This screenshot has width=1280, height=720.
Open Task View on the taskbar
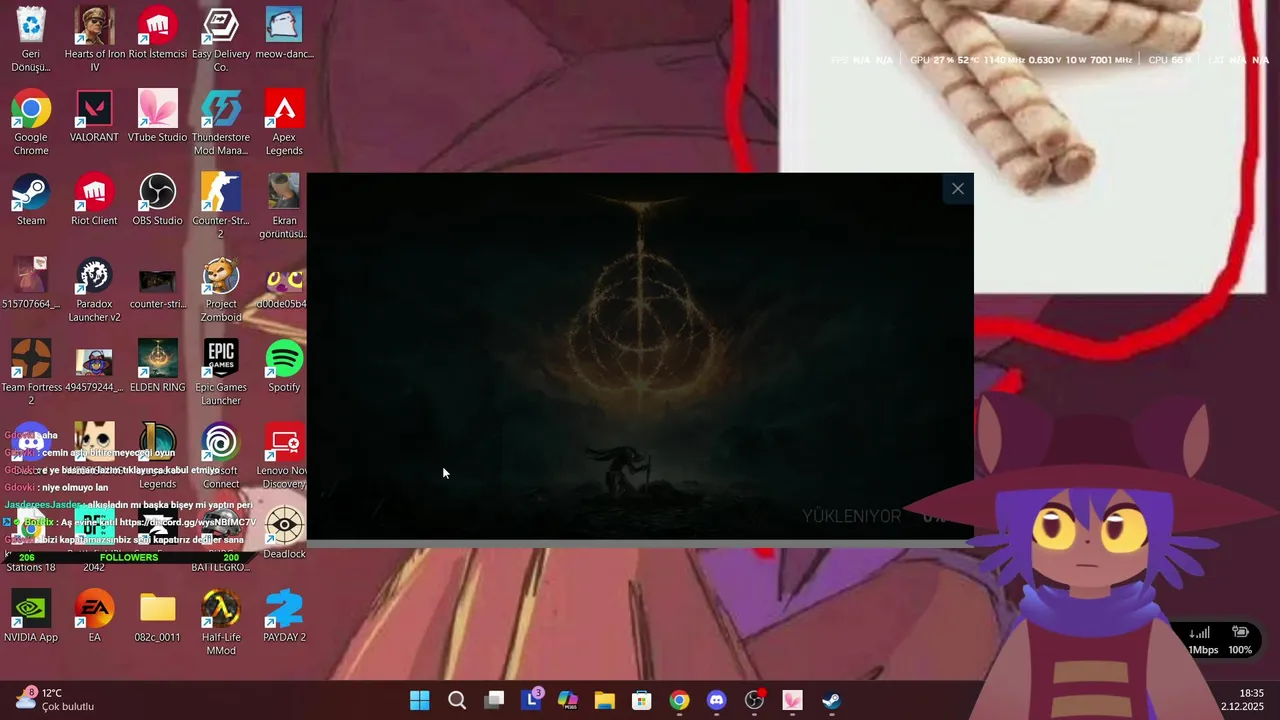point(494,700)
